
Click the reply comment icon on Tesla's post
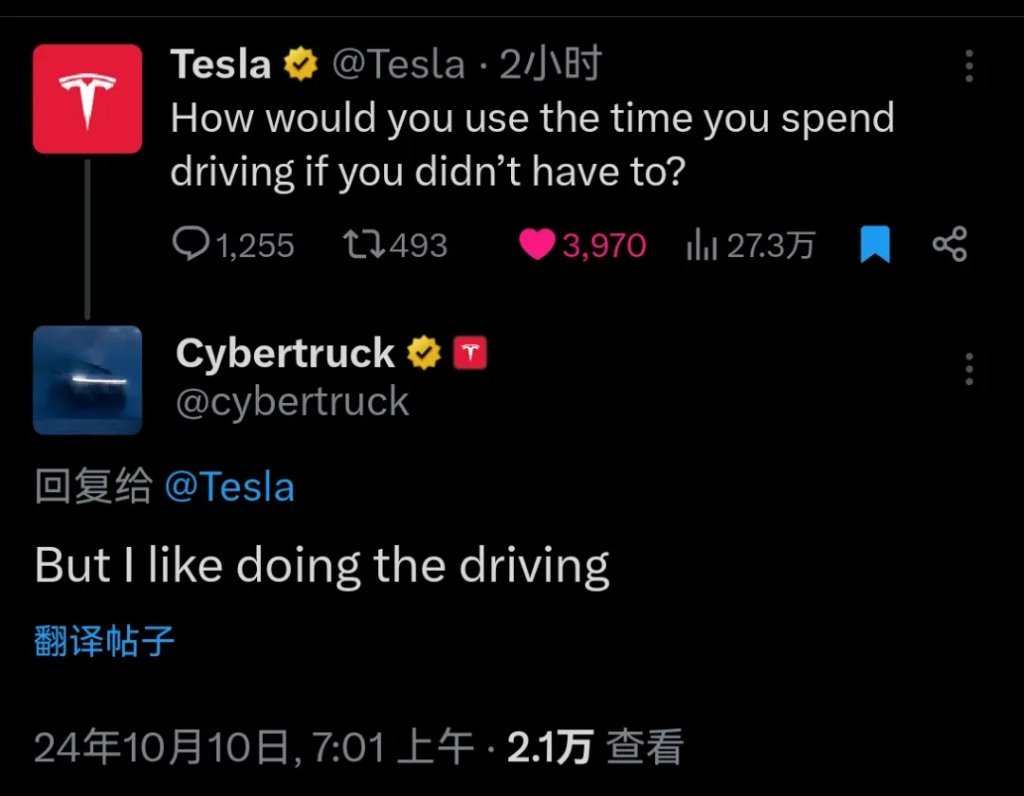pyautogui.click(x=190, y=245)
